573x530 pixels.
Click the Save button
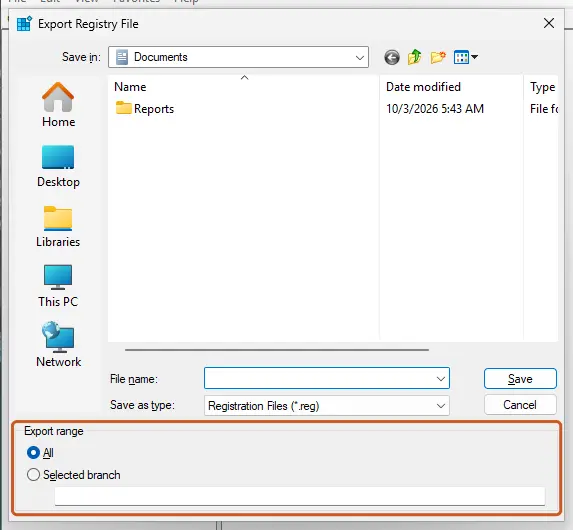(x=520, y=379)
